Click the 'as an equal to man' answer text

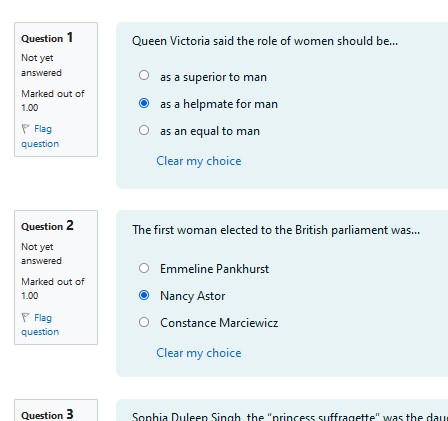click(210, 131)
